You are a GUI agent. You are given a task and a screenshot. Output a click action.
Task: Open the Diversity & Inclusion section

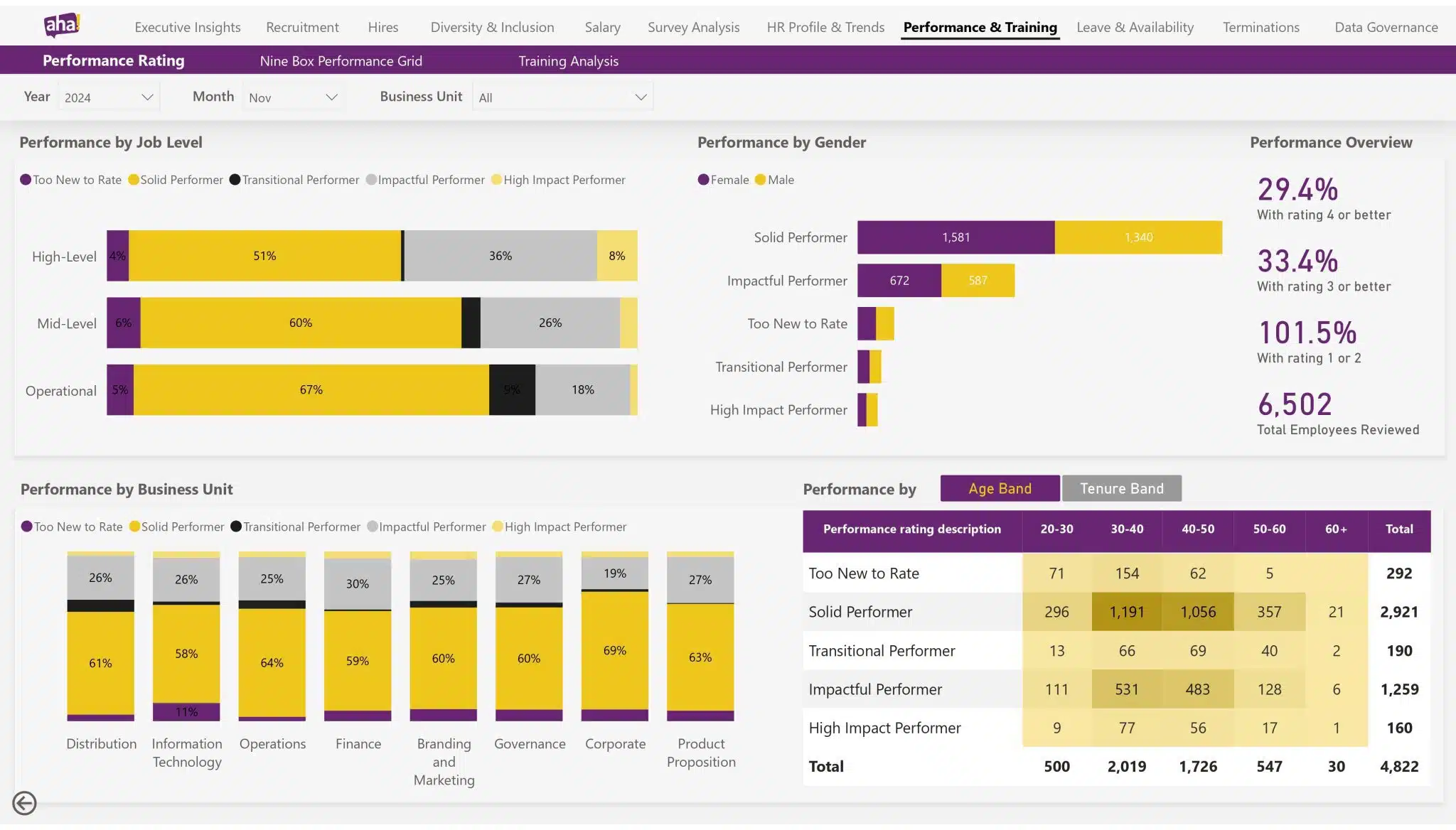[x=492, y=27]
